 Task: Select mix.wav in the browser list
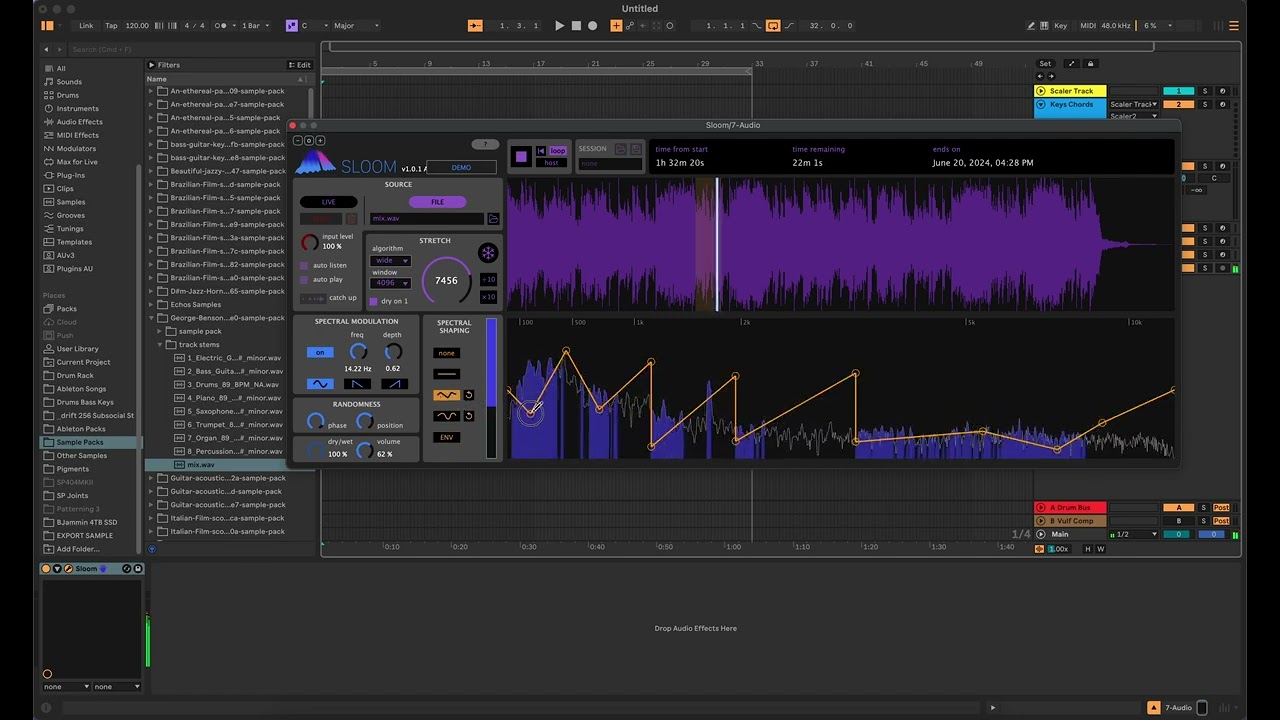point(200,465)
